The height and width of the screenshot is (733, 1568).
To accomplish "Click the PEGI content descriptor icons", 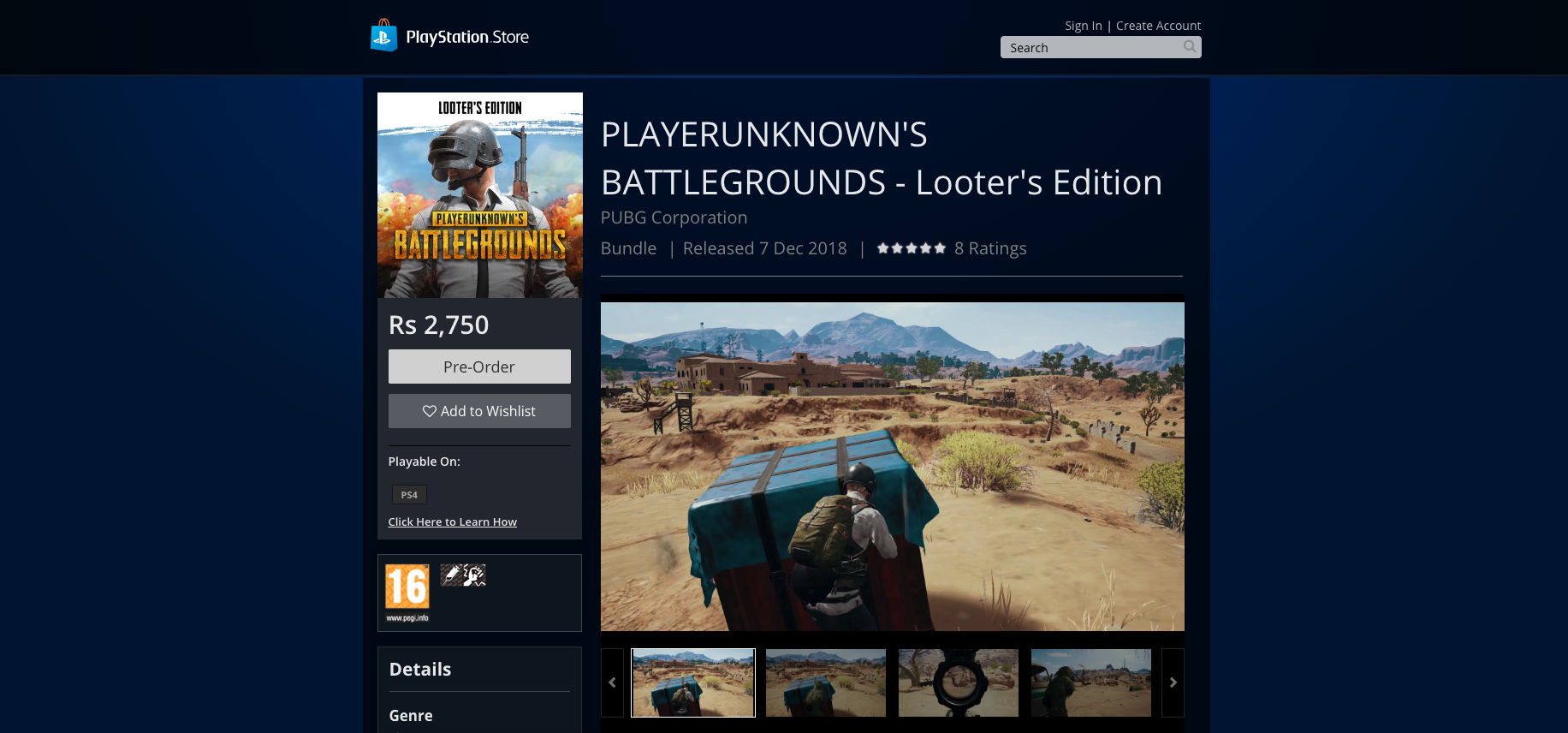I will 463,575.
